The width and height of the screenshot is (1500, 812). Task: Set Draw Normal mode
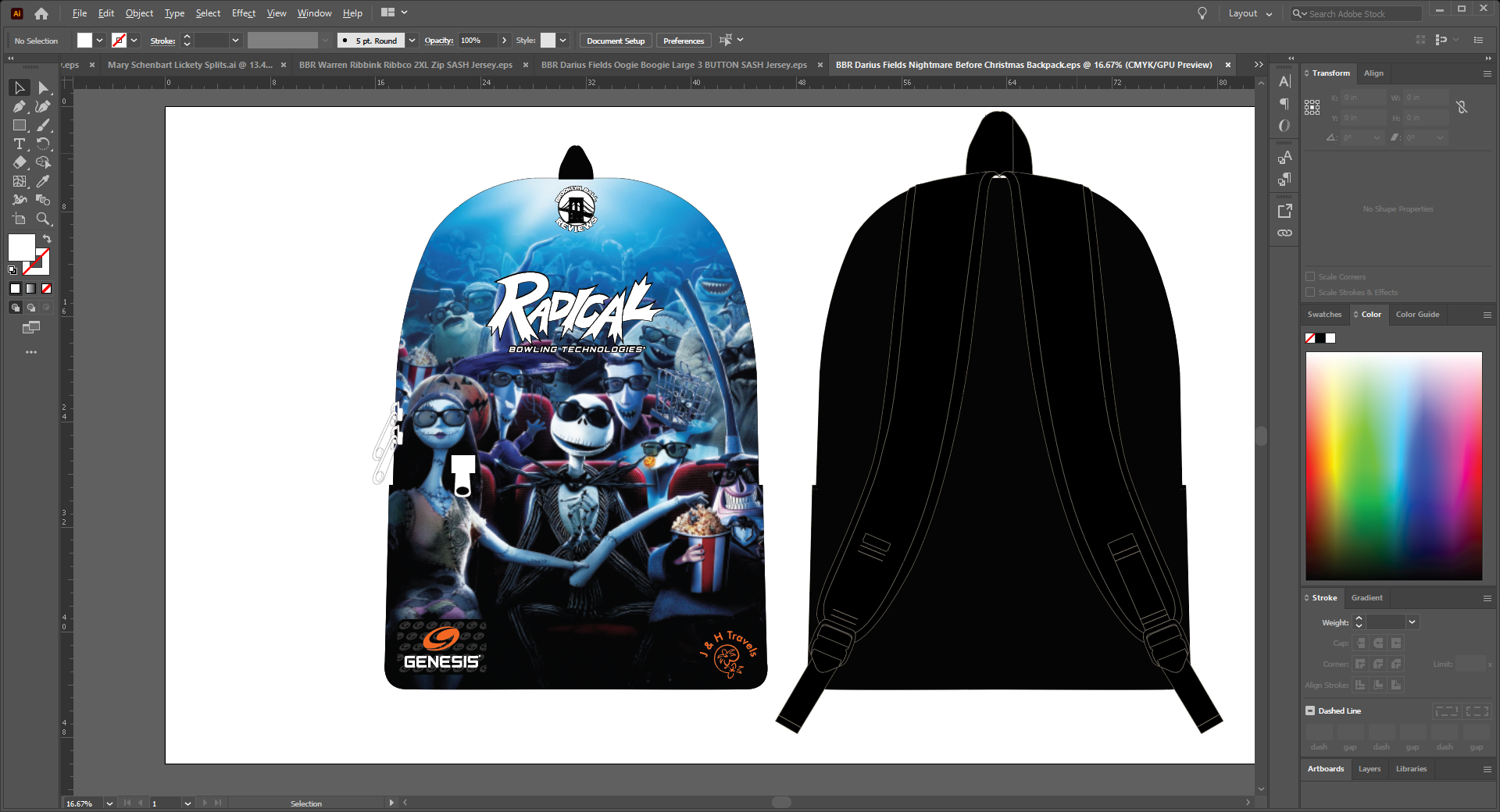coord(15,308)
